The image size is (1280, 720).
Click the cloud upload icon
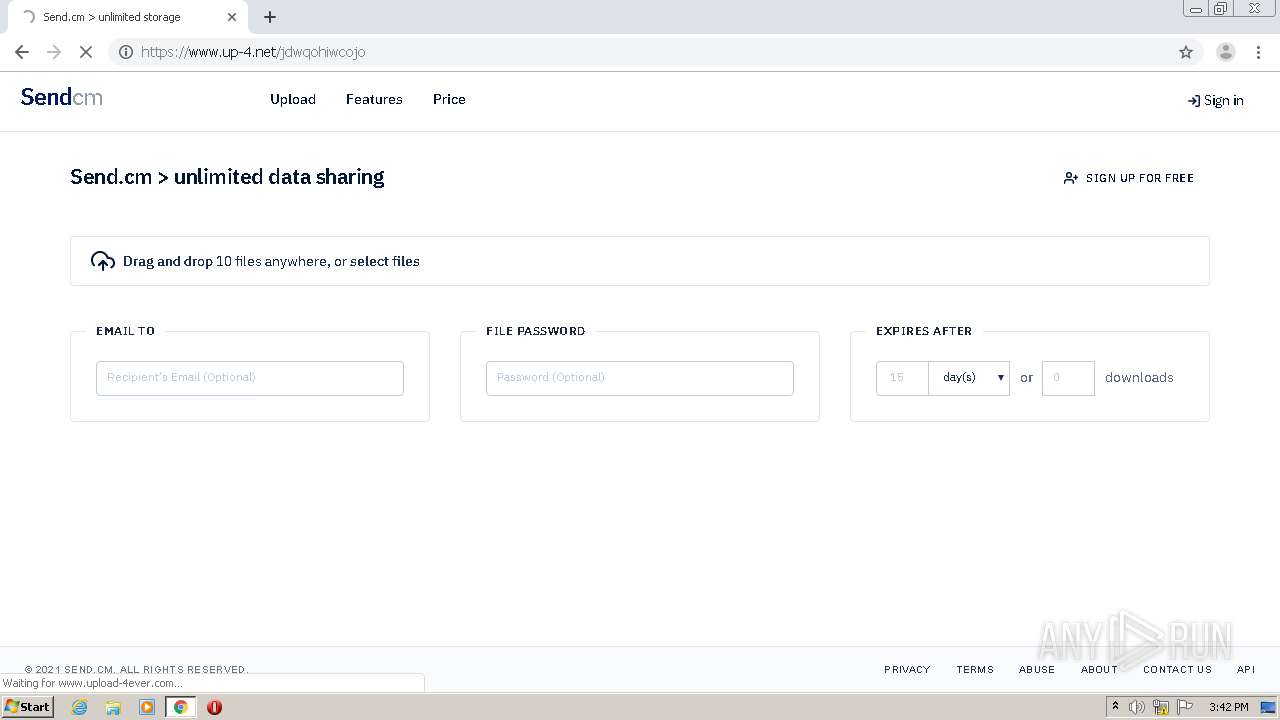(103, 261)
